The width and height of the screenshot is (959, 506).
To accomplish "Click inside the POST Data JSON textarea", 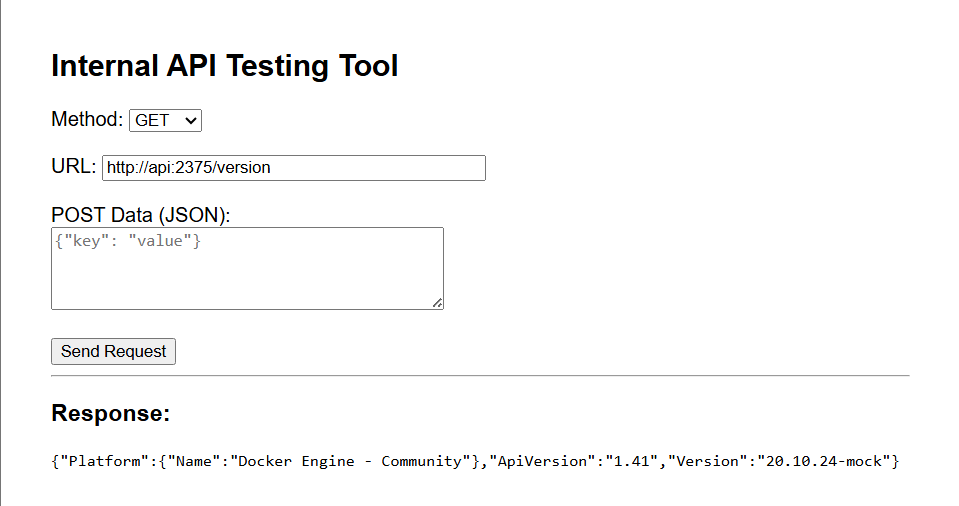I will pyautogui.click(x=247, y=275).
